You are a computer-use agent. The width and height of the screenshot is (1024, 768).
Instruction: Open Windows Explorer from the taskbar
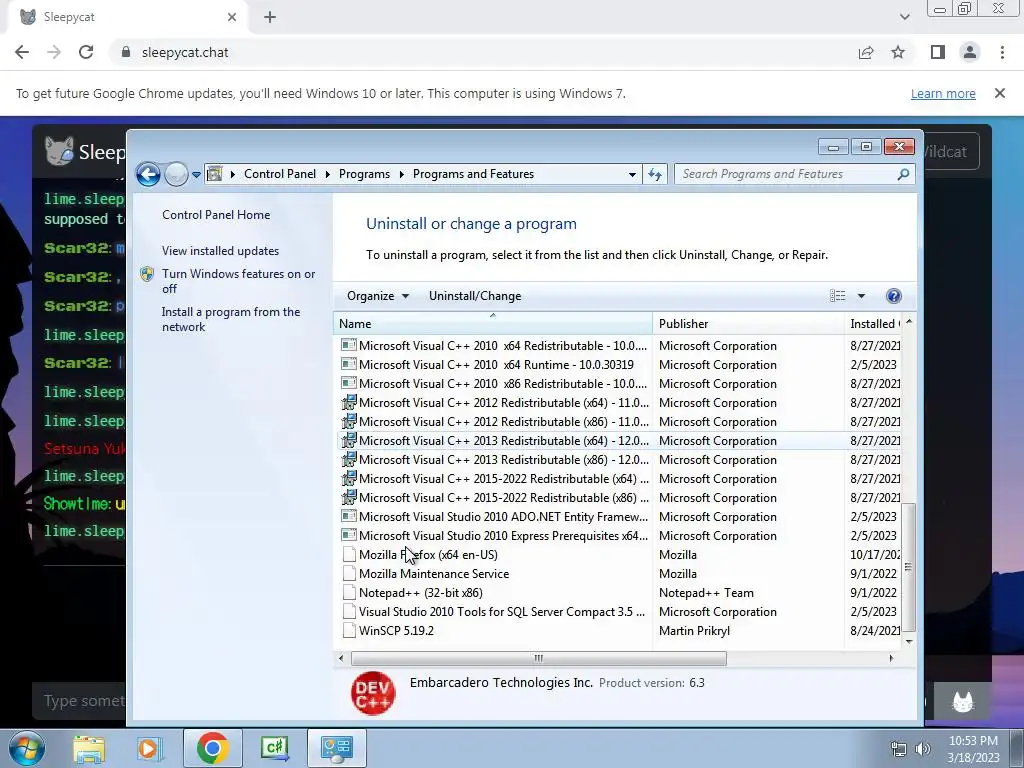[89, 748]
